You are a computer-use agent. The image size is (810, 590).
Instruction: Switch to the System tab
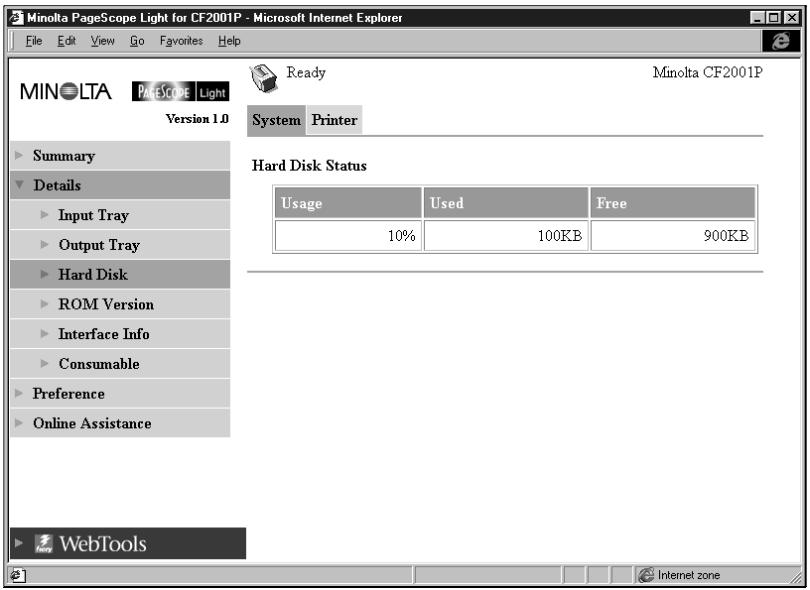point(276,120)
